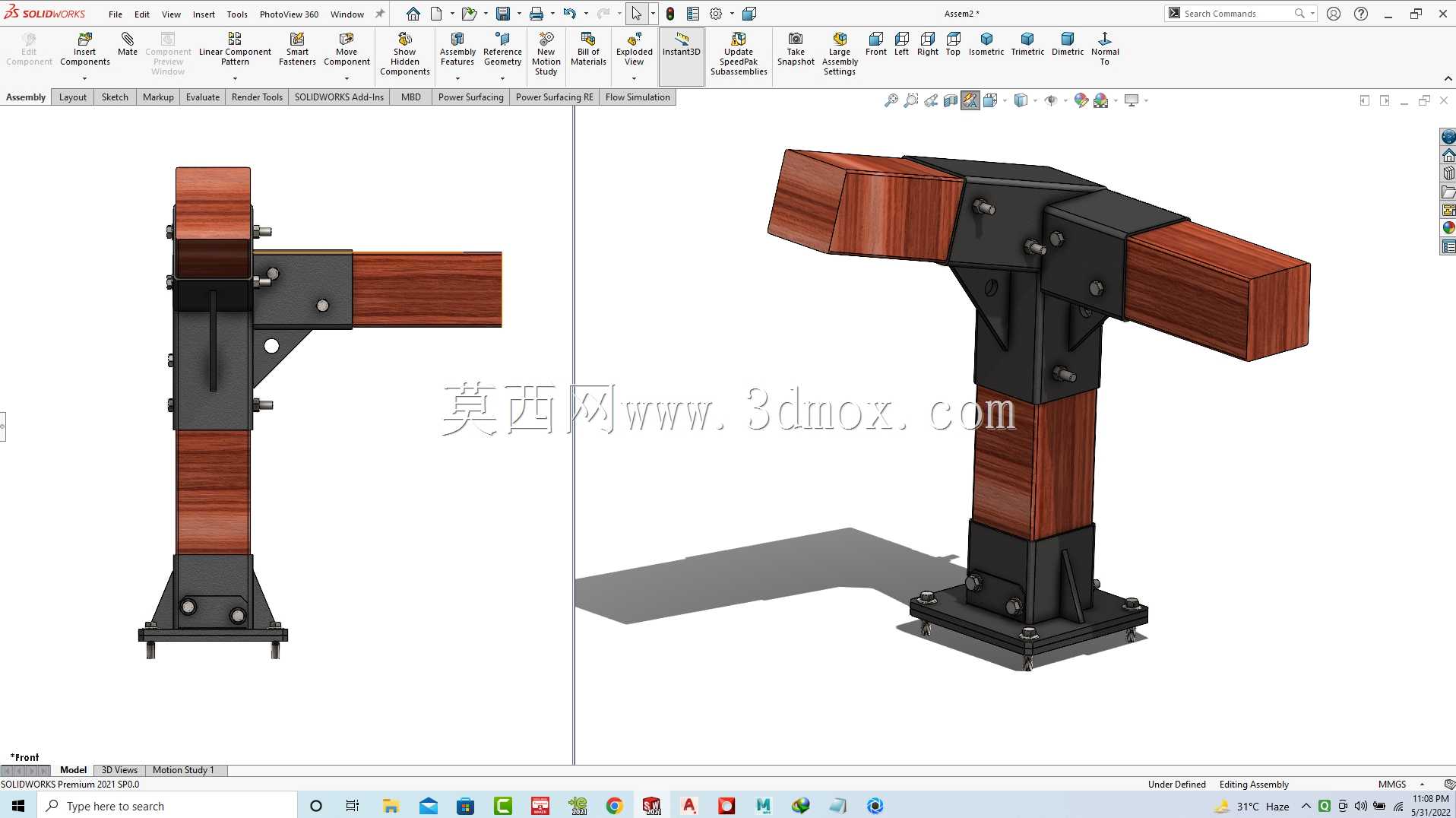This screenshot has width=1456, height=818.
Task: Open the PhotoView 360 menu
Action: pyautogui.click(x=289, y=14)
